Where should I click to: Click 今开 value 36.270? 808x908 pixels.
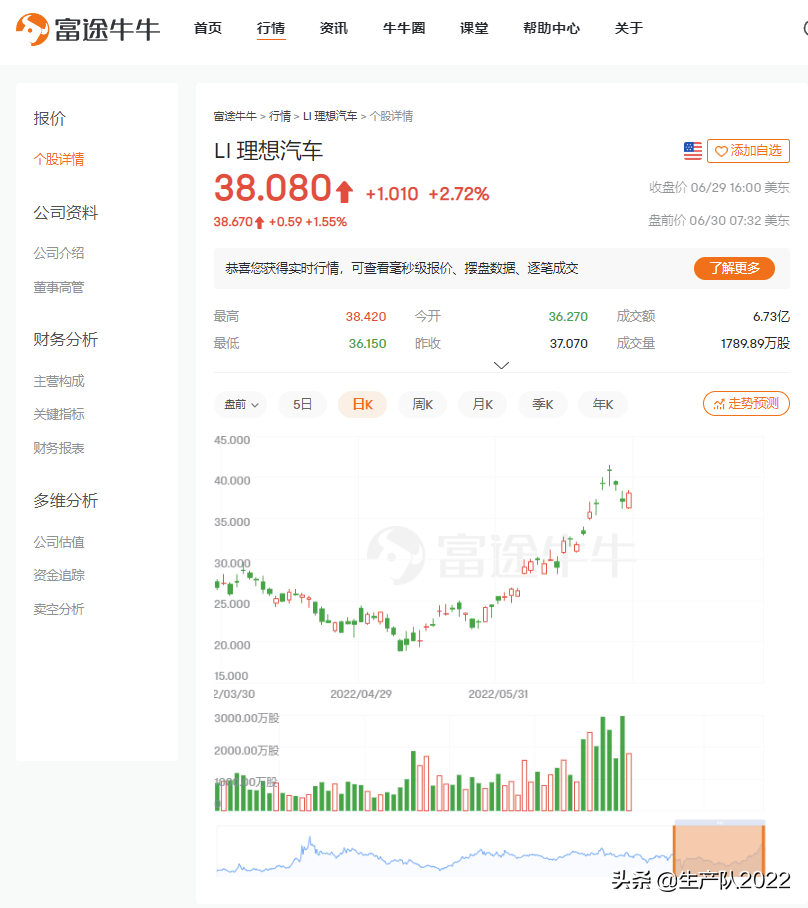568,317
